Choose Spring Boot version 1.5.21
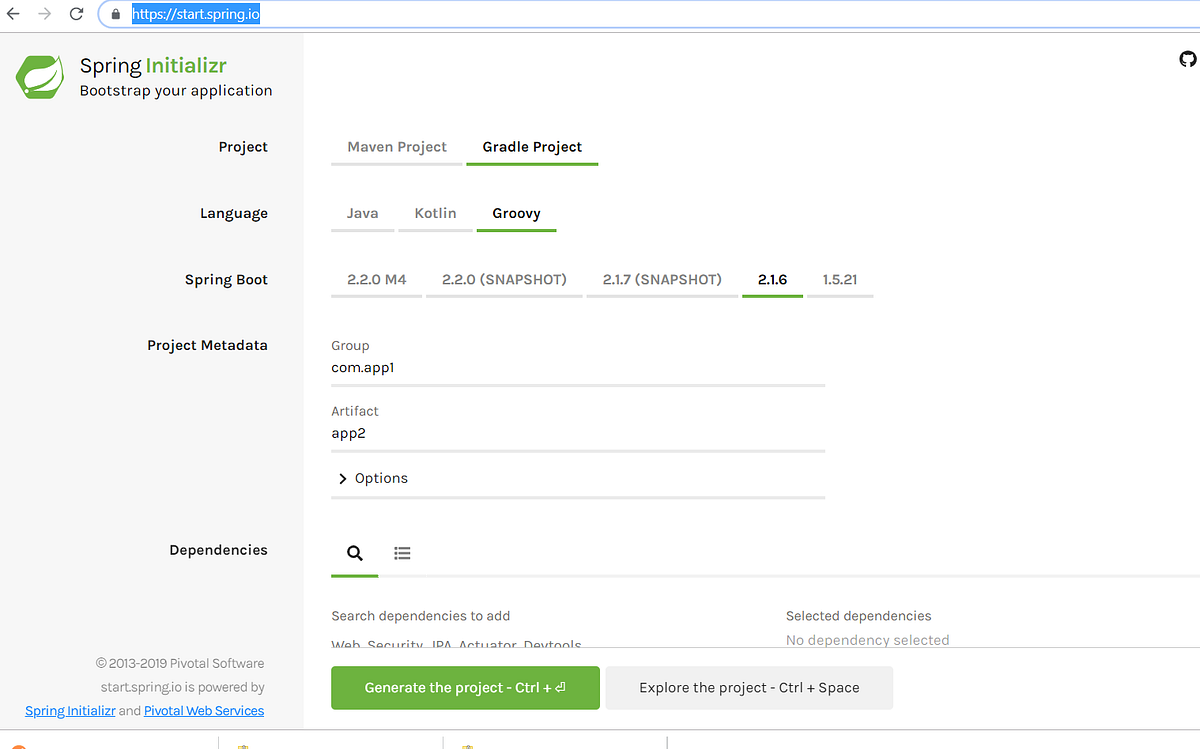This screenshot has width=1200, height=749. (x=840, y=279)
